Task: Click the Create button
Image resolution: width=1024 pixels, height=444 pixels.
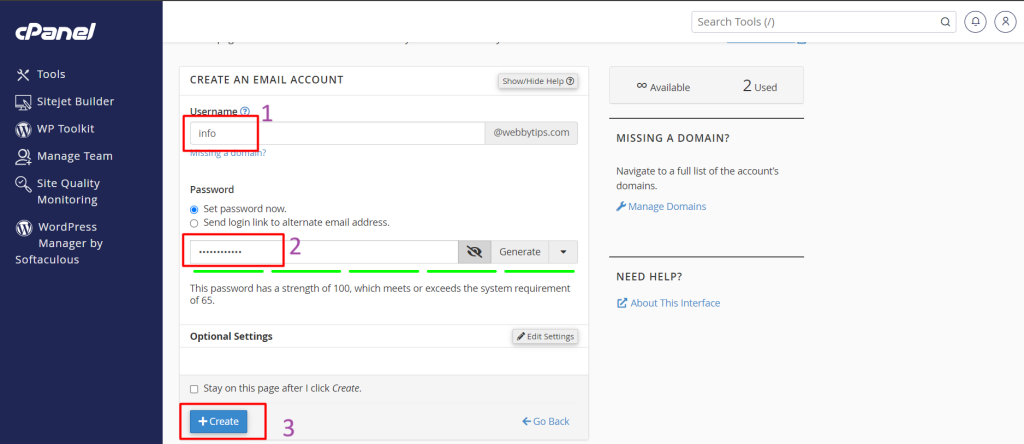Action: (x=219, y=422)
